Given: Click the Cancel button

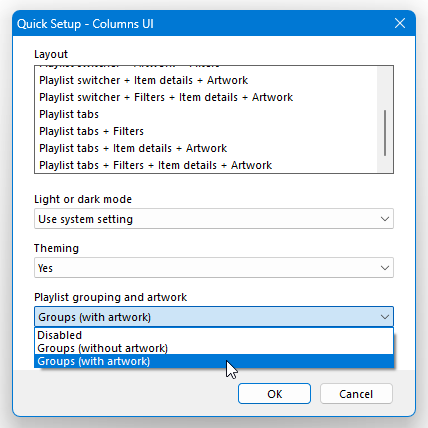Looking at the screenshot, I should click(356, 394).
